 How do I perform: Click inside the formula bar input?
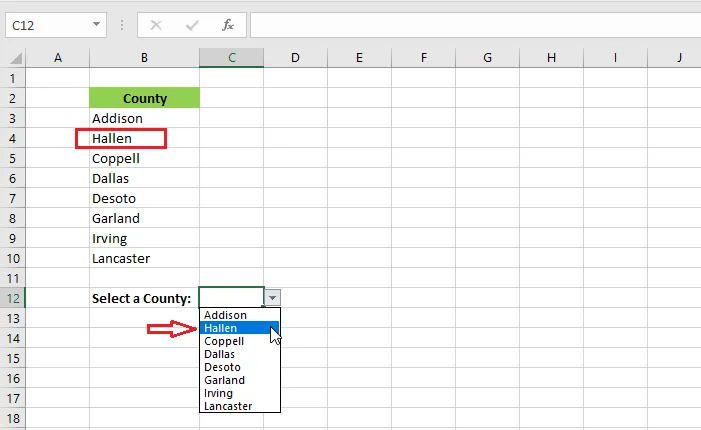click(475, 25)
